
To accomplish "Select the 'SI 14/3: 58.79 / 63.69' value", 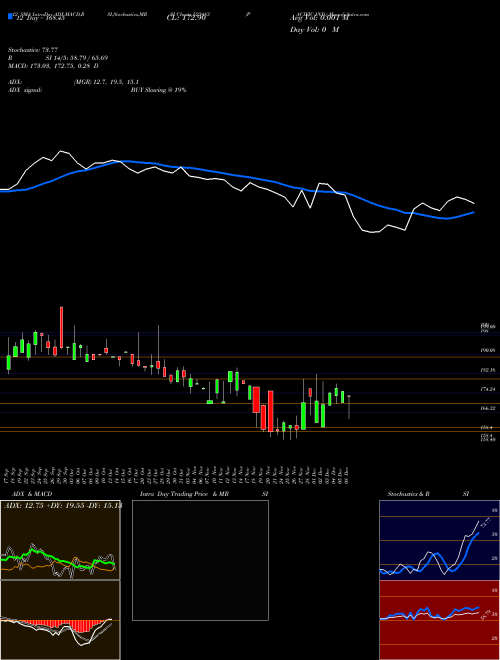I will [x=78, y=58].
